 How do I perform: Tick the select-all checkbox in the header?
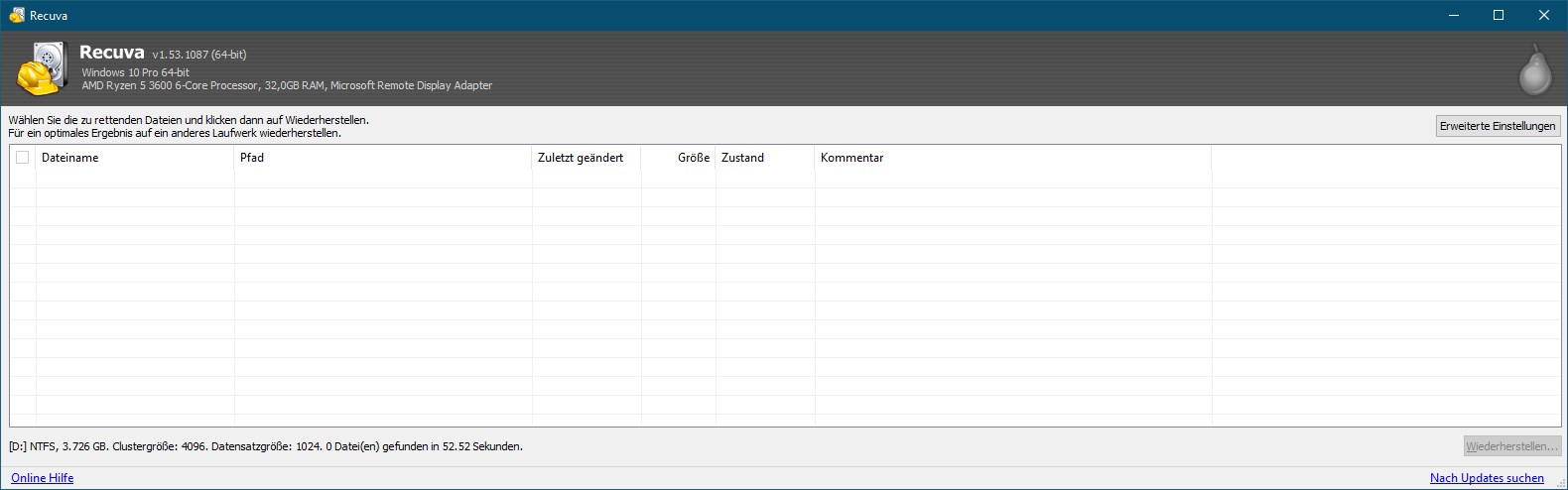tap(23, 158)
